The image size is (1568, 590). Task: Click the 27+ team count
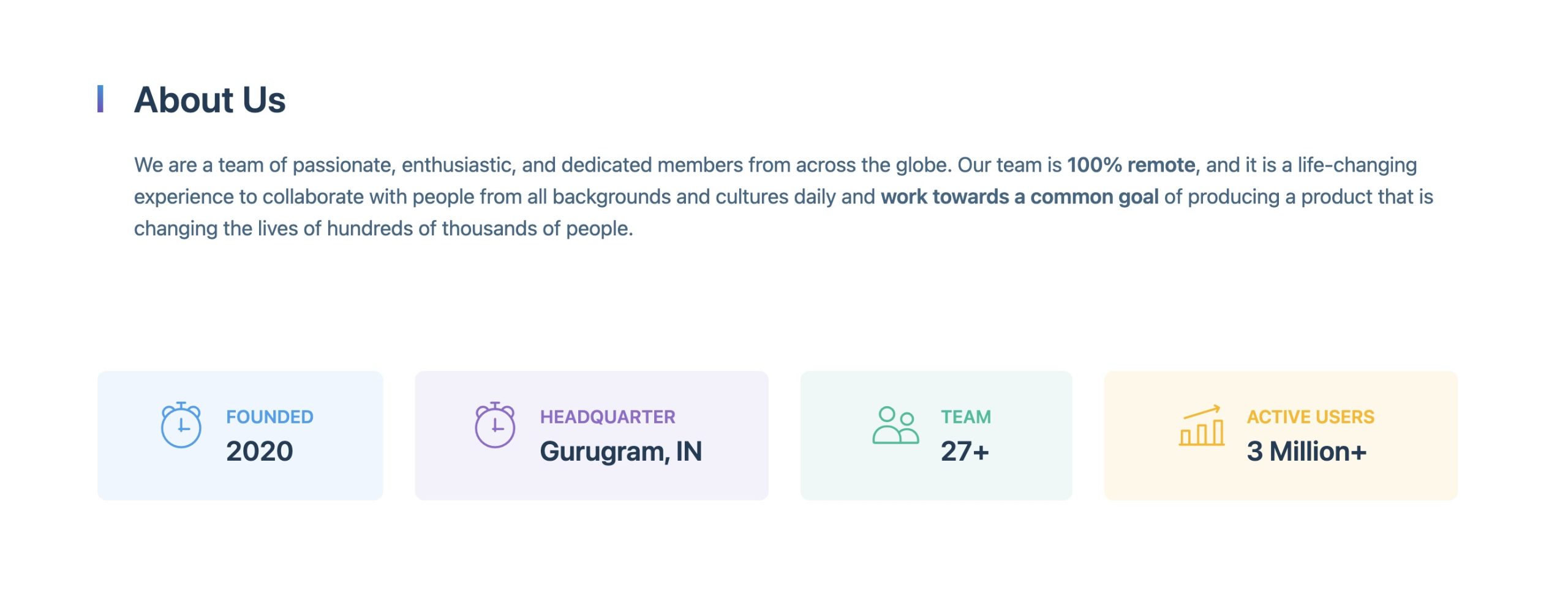click(x=965, y=452)
